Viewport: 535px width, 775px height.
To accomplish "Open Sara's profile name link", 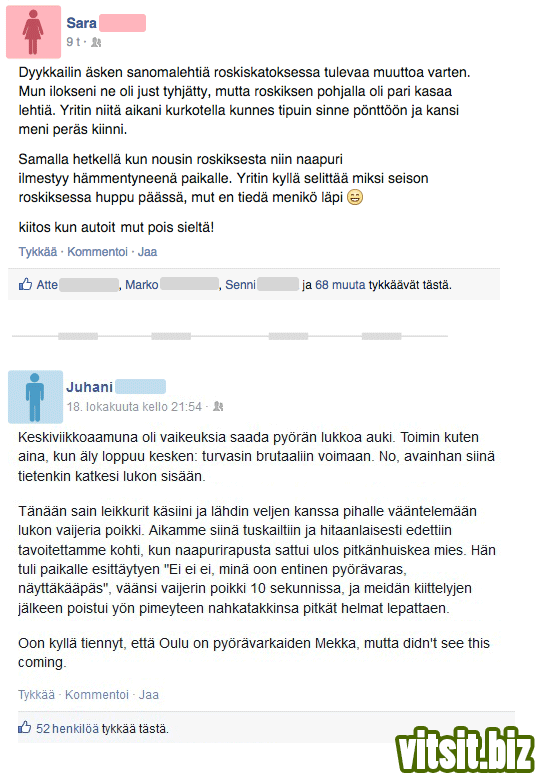I will [x=82, y=23].
